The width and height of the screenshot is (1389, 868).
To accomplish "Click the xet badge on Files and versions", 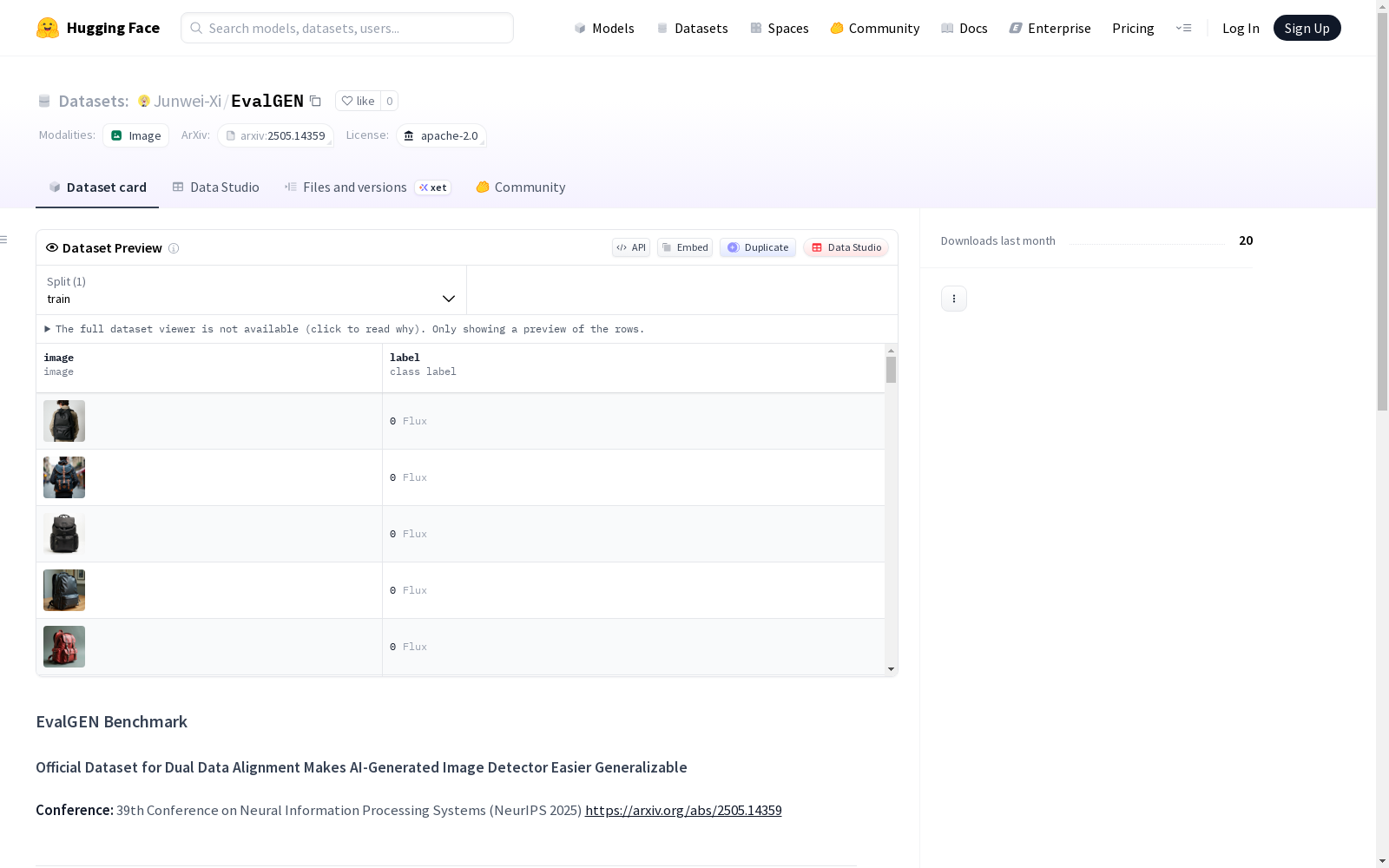I will (433, 187).
